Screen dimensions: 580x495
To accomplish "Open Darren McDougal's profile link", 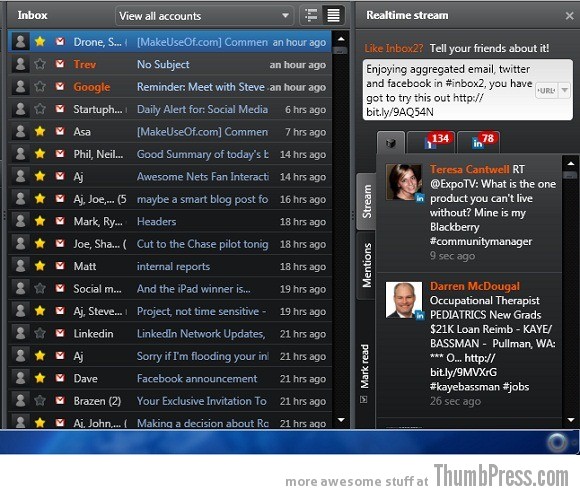I will 475,286.
